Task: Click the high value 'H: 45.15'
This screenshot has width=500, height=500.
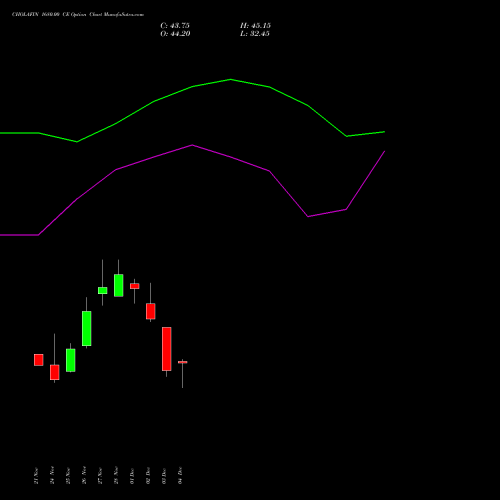Action: coord(255,26)
